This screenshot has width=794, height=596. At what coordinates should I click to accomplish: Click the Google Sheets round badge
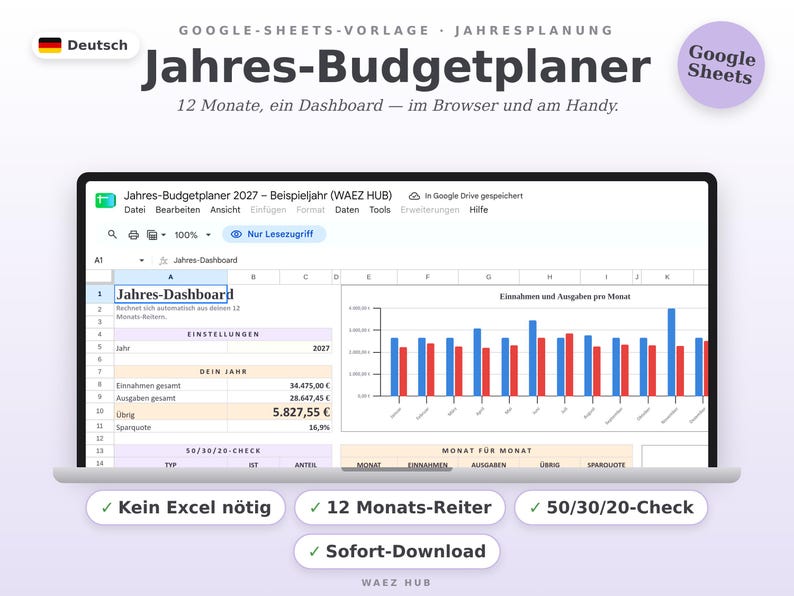tap(721, 65)
